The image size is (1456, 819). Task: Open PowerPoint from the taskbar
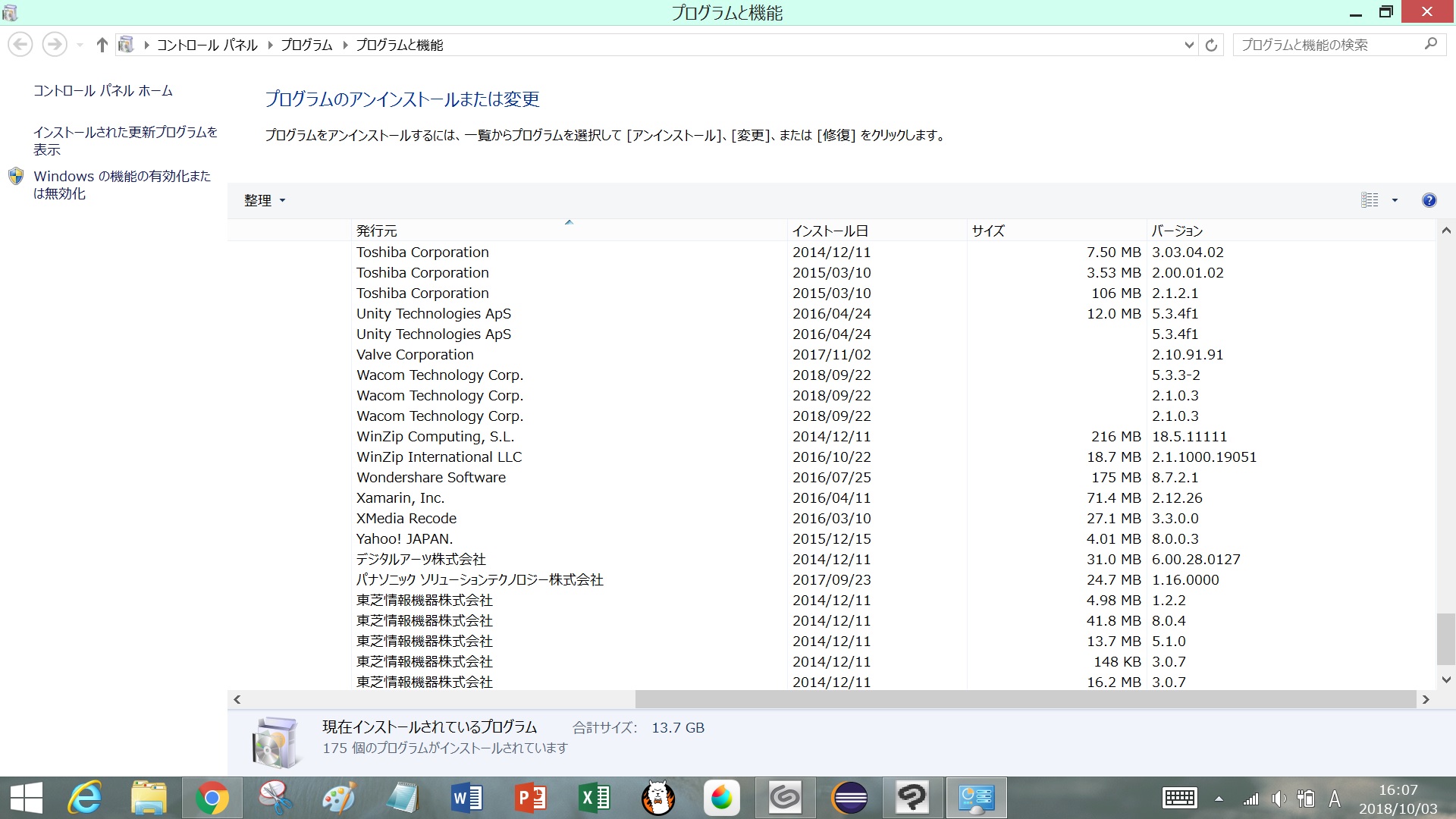pyautogui.click(x=530, y=798)
